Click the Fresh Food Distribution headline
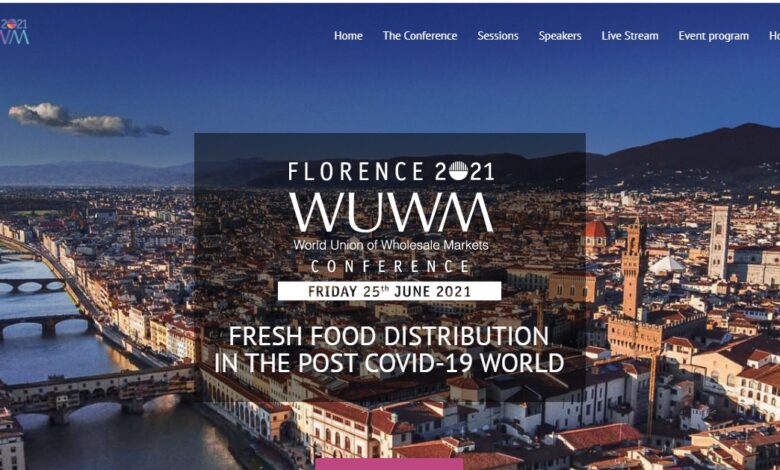This screenshot has width=780, height=470. pyautogui.click(x=390, y=350)
